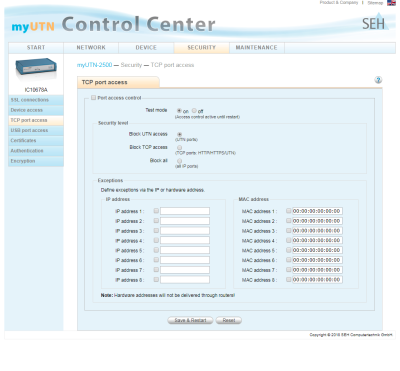Click the myUTN device image thumbnail
Screen dimensions: 400x371
(x=36, y=69)
